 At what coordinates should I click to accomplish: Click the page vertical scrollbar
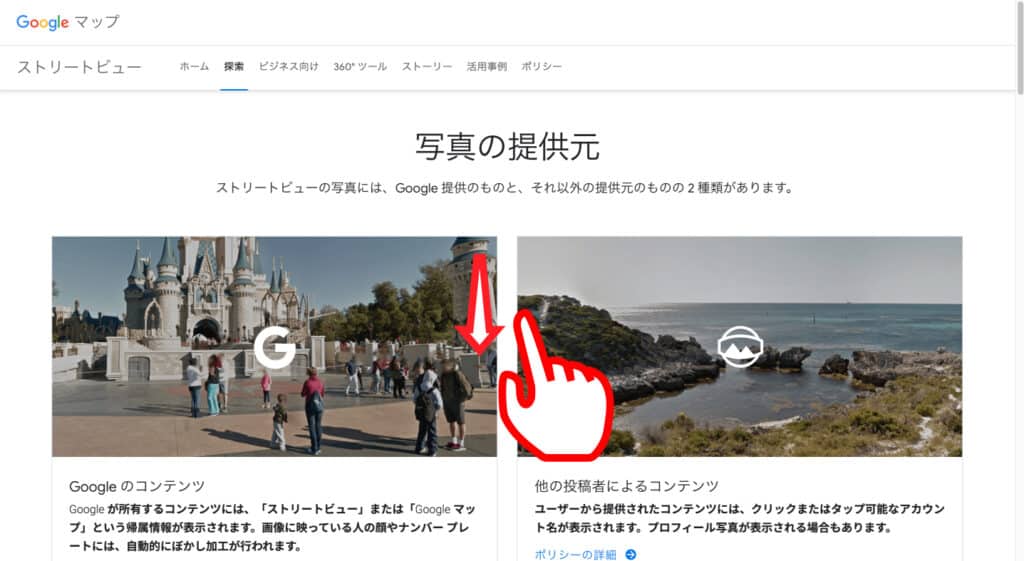coord(1019,49)
